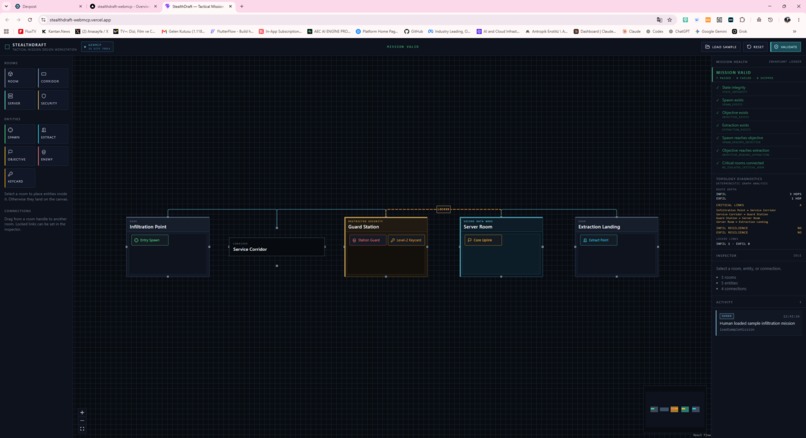The width and height of the screenshot is (806, 438).
Task: Zoom out the canvas with minus control
Action: tap(82, 421)
